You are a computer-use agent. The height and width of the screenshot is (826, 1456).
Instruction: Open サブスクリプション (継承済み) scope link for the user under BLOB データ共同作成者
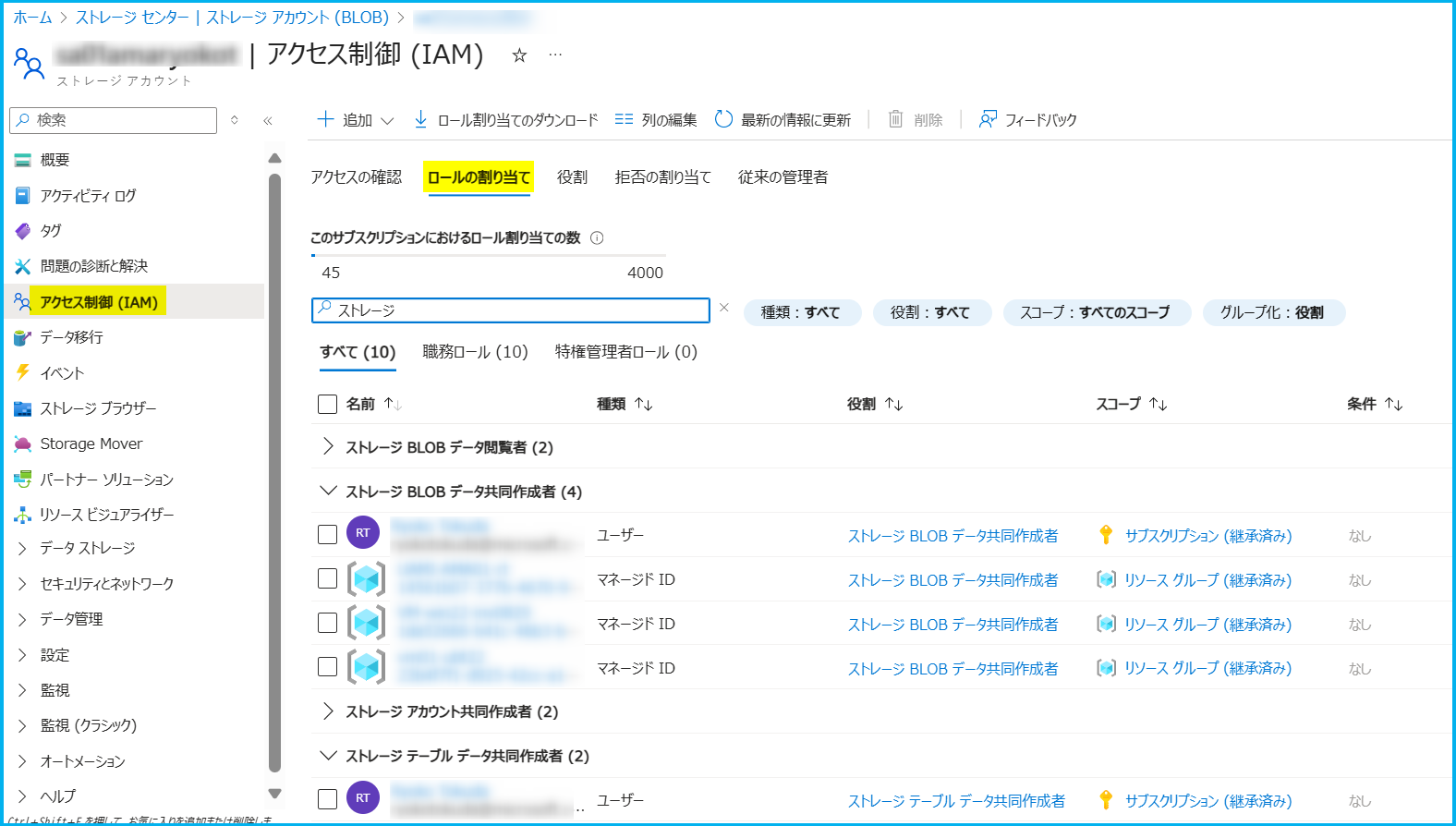pyautogui.click(x=1208, y=536)
